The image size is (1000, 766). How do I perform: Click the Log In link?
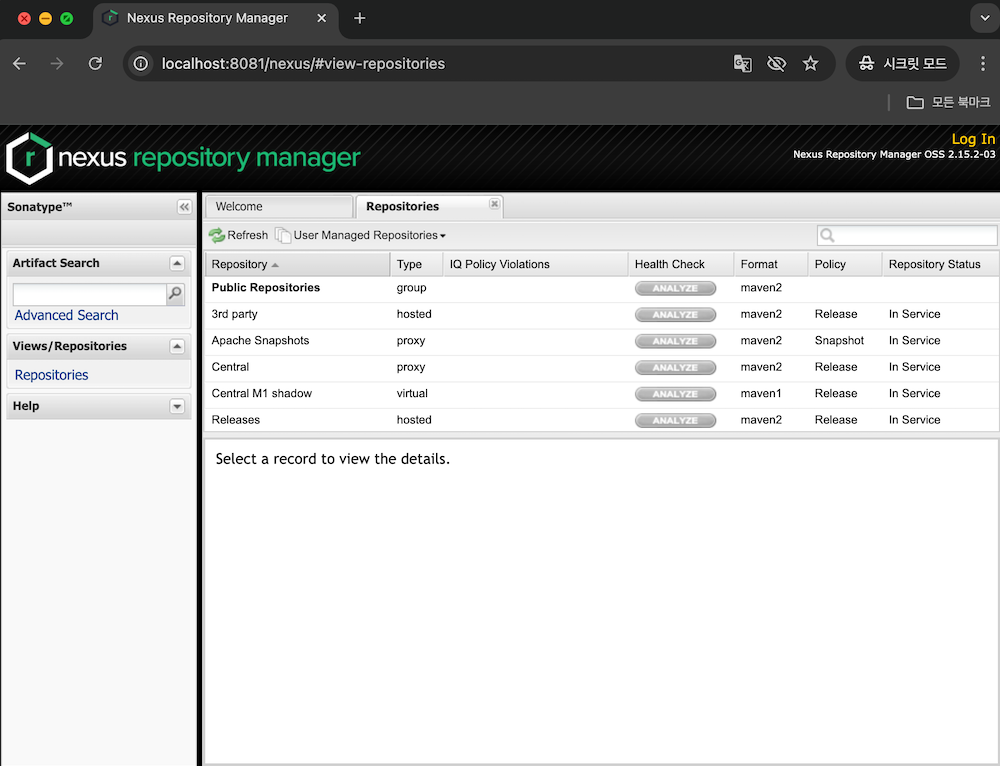coord(972,139)
